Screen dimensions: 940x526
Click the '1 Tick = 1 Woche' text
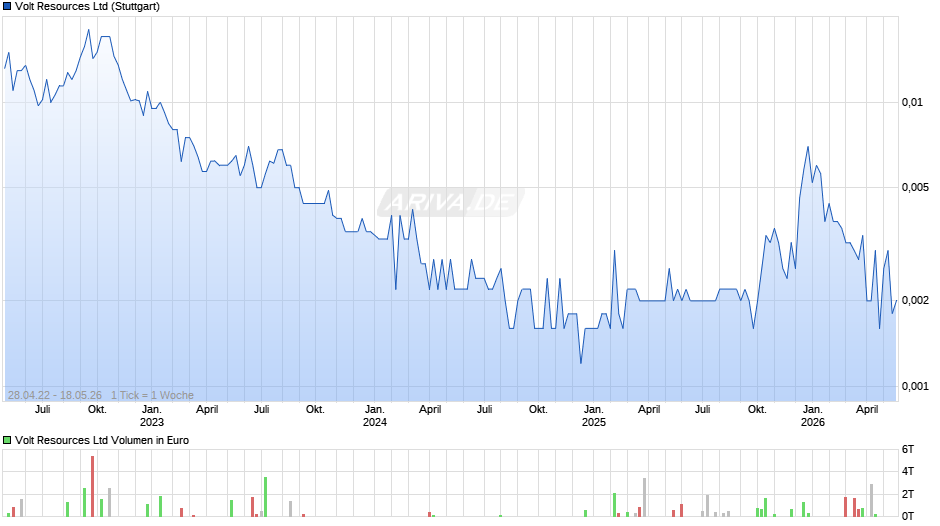(152, 395)
